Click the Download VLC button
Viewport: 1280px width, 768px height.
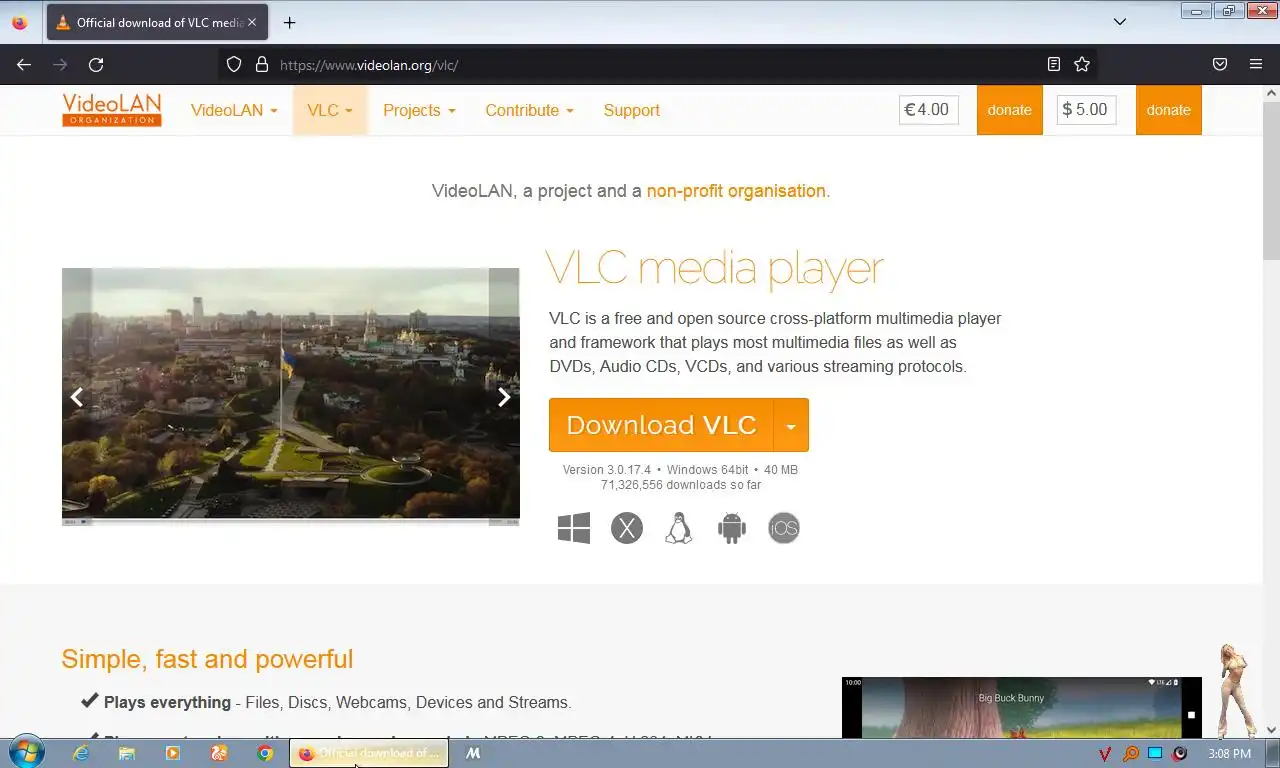(x=661, y=425)
